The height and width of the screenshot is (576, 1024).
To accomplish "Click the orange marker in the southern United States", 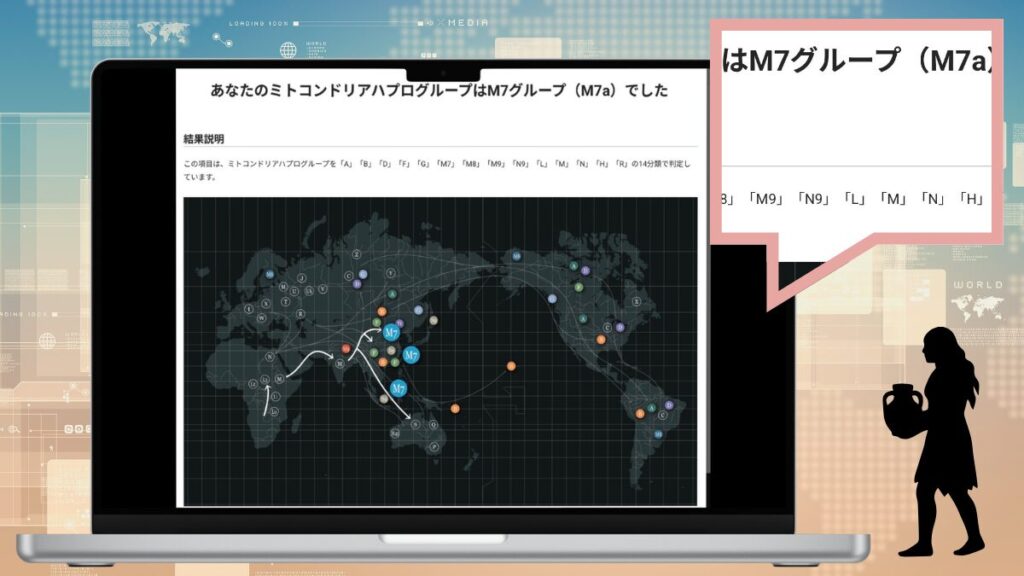I will [x=601, y=340].
